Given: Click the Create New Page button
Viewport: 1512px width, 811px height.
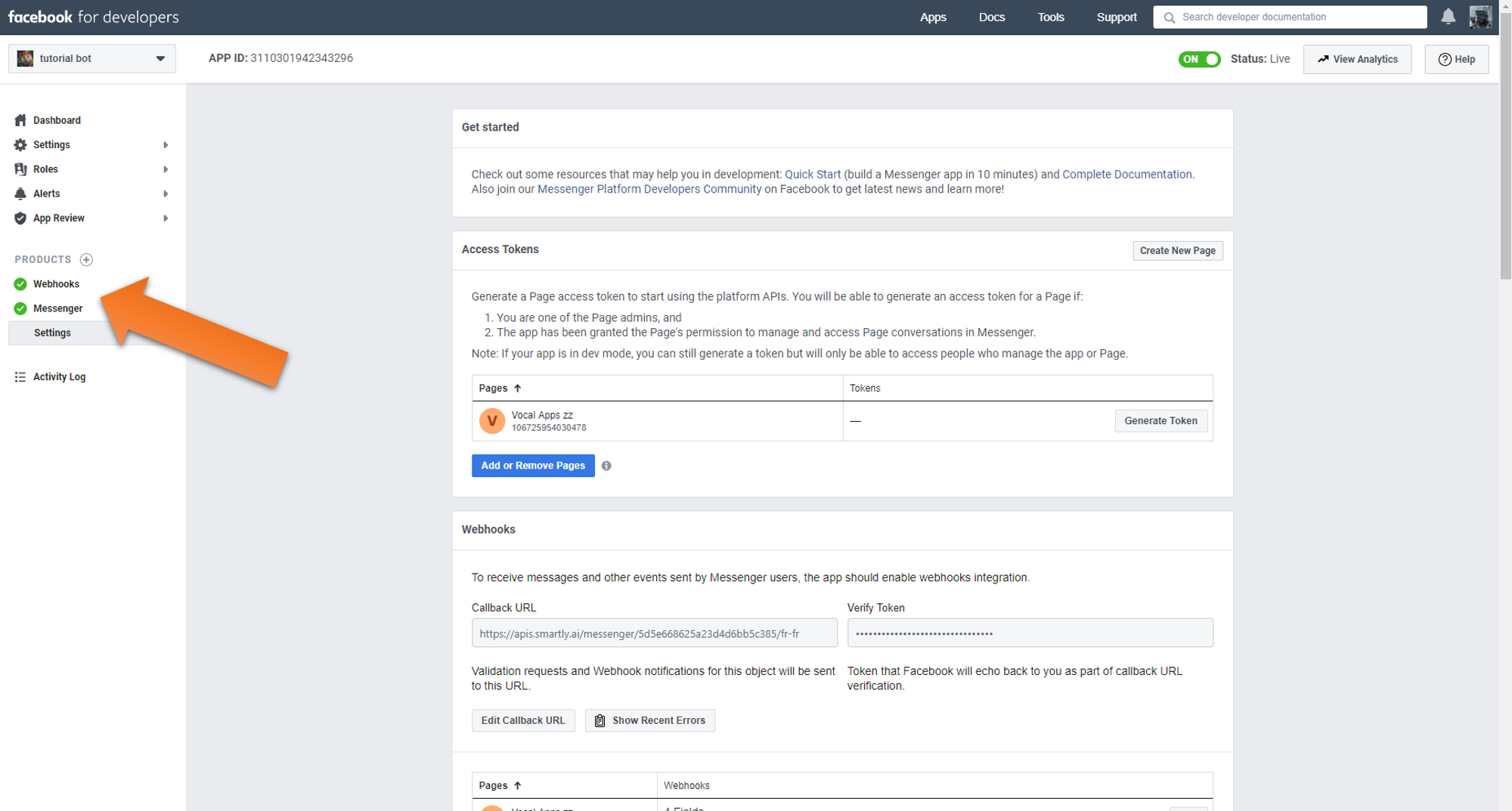Looking at the screenshot, I should pyautogui.click(x=1178, y=251).
